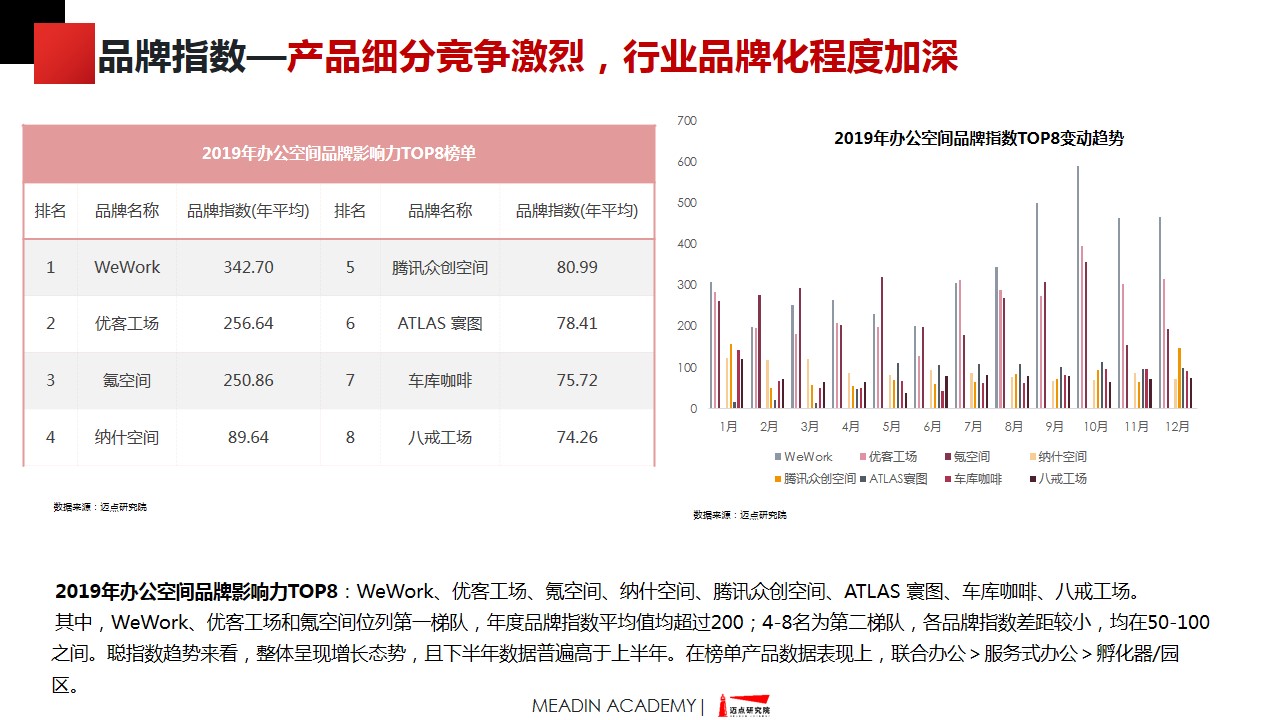The height and width of the screenshot is (720, 1280).
Task: Select the tallest WeWork bar in October
Action: (x=1077, y=288)
